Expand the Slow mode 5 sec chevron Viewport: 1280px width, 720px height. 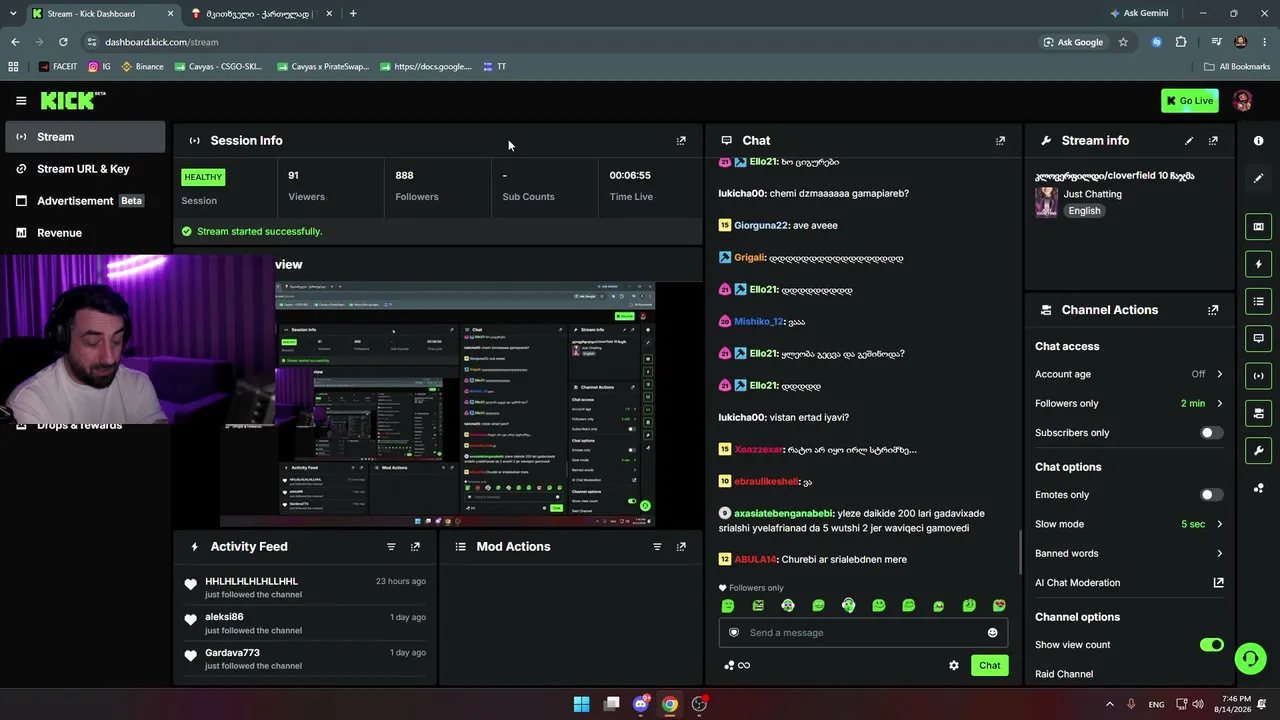pyautogui.click(x=1219, y=524)
